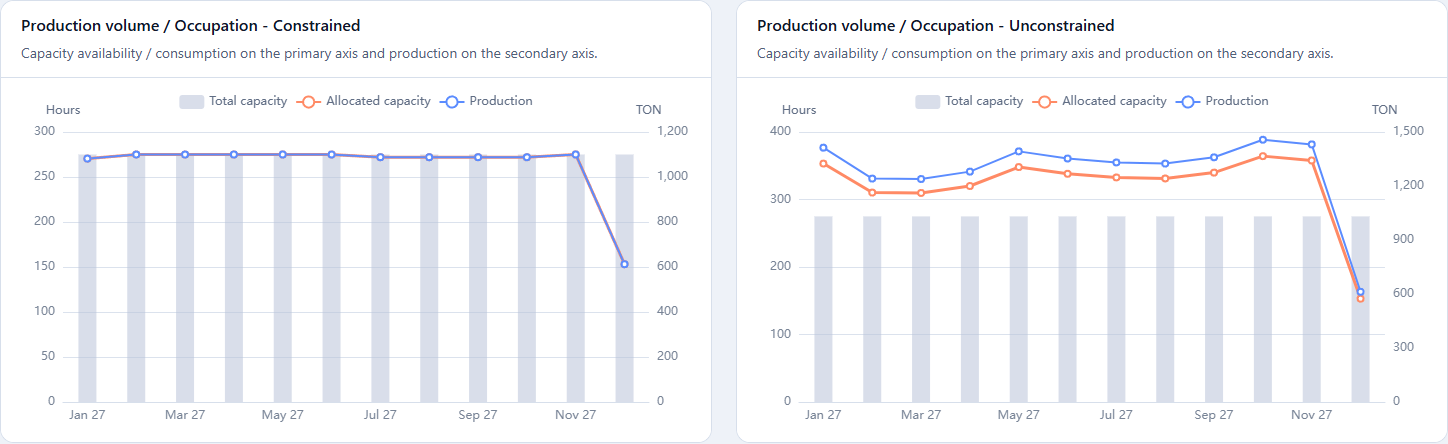Click 'Nov 27' x-axis label in Constrained chart
1448x444 pixels.
tap(576, 414)
